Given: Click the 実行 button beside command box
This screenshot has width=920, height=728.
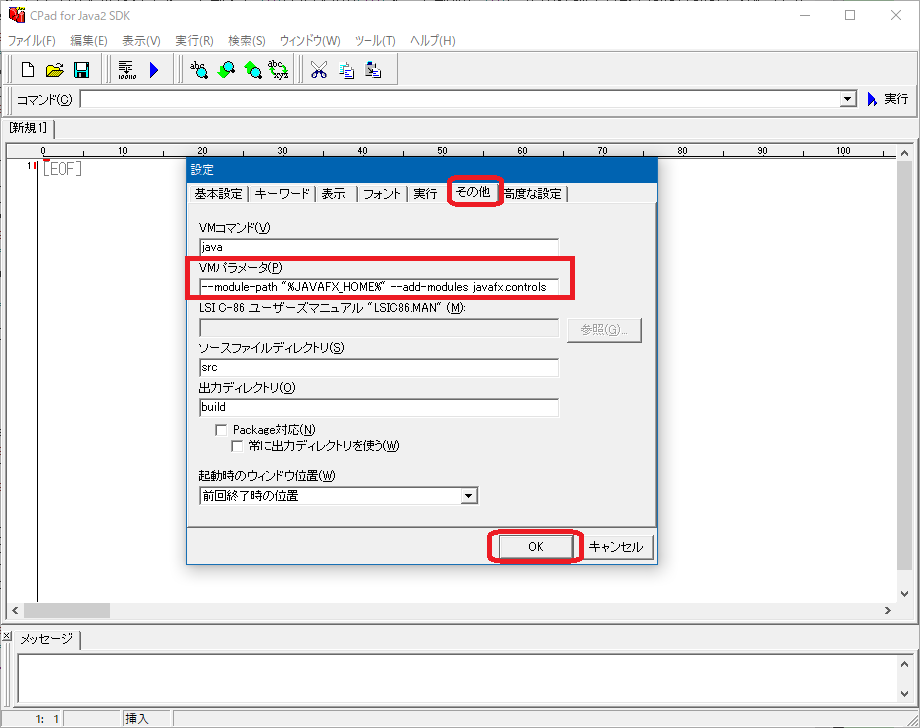Looking at the screenshot, I should tap(888, 99).
